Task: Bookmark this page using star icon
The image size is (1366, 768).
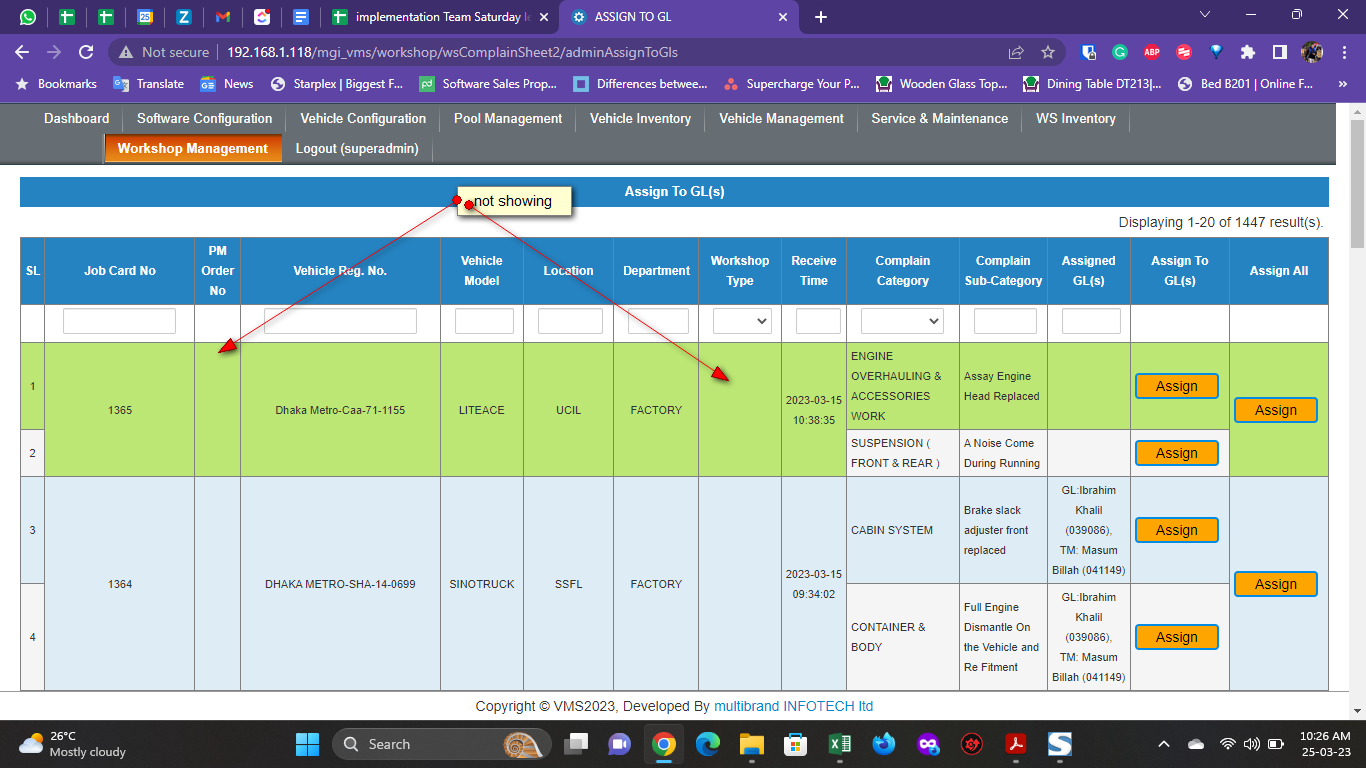Action: pyautogui.click(x=1047, y=52)
